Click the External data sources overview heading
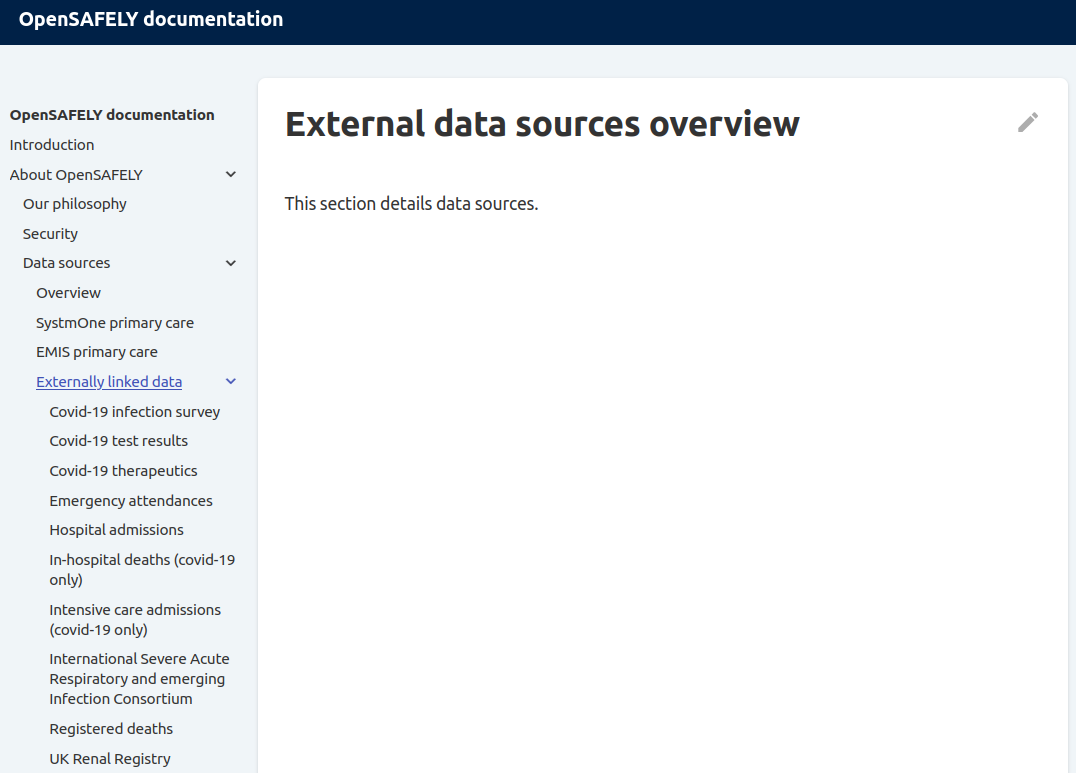1076x773 pixels. point(542,124)
